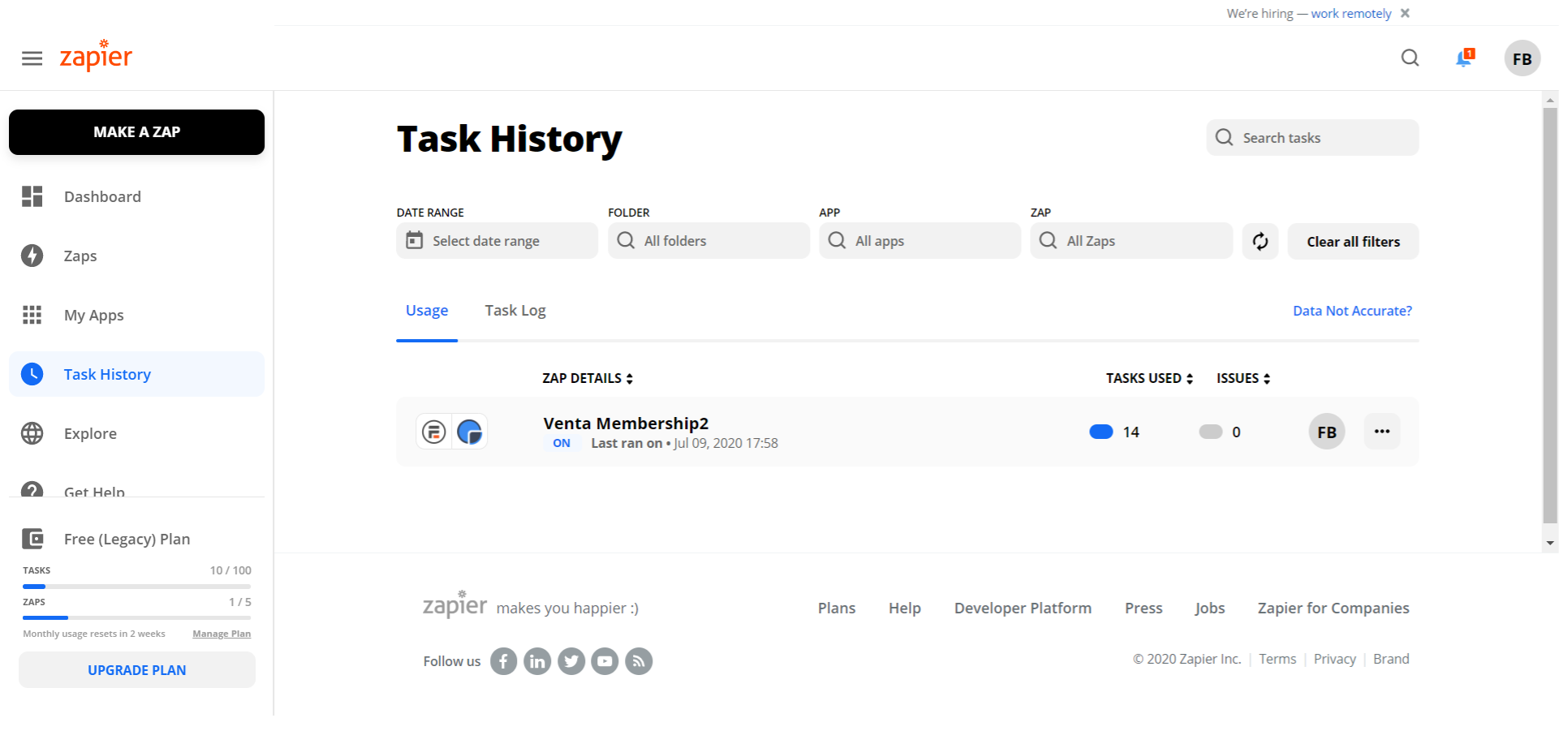Open Zapier's LinkedIn icon
This screenshot has width=1568, height=731.
(x=537, y=661)
